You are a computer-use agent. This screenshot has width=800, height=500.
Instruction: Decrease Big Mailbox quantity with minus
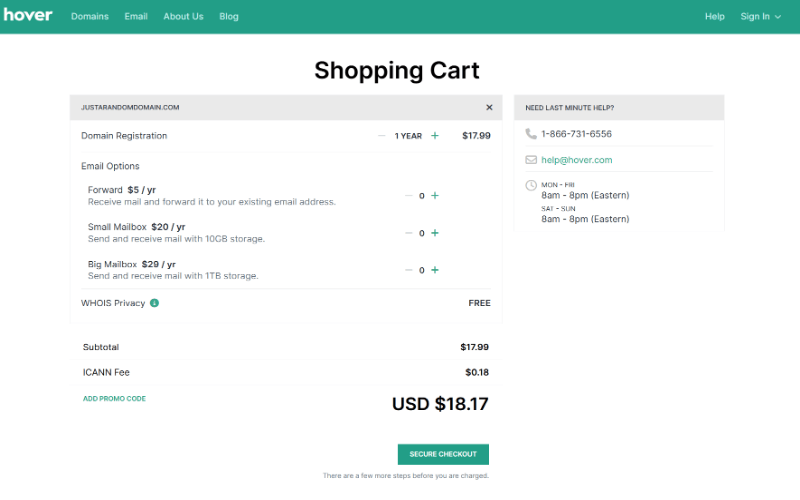pos(408,270)
